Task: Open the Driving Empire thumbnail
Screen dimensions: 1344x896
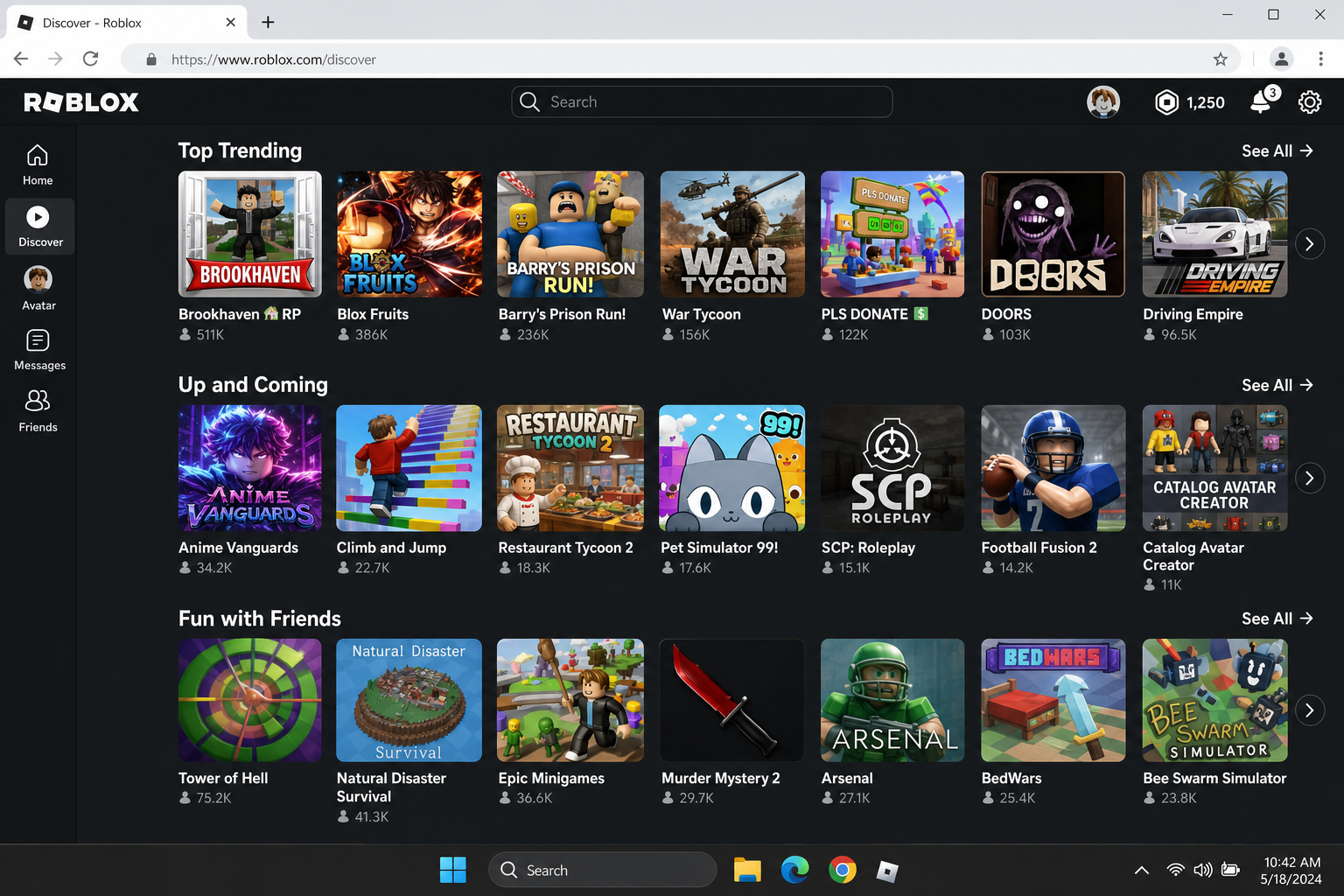Action: tap(1215, 234)
